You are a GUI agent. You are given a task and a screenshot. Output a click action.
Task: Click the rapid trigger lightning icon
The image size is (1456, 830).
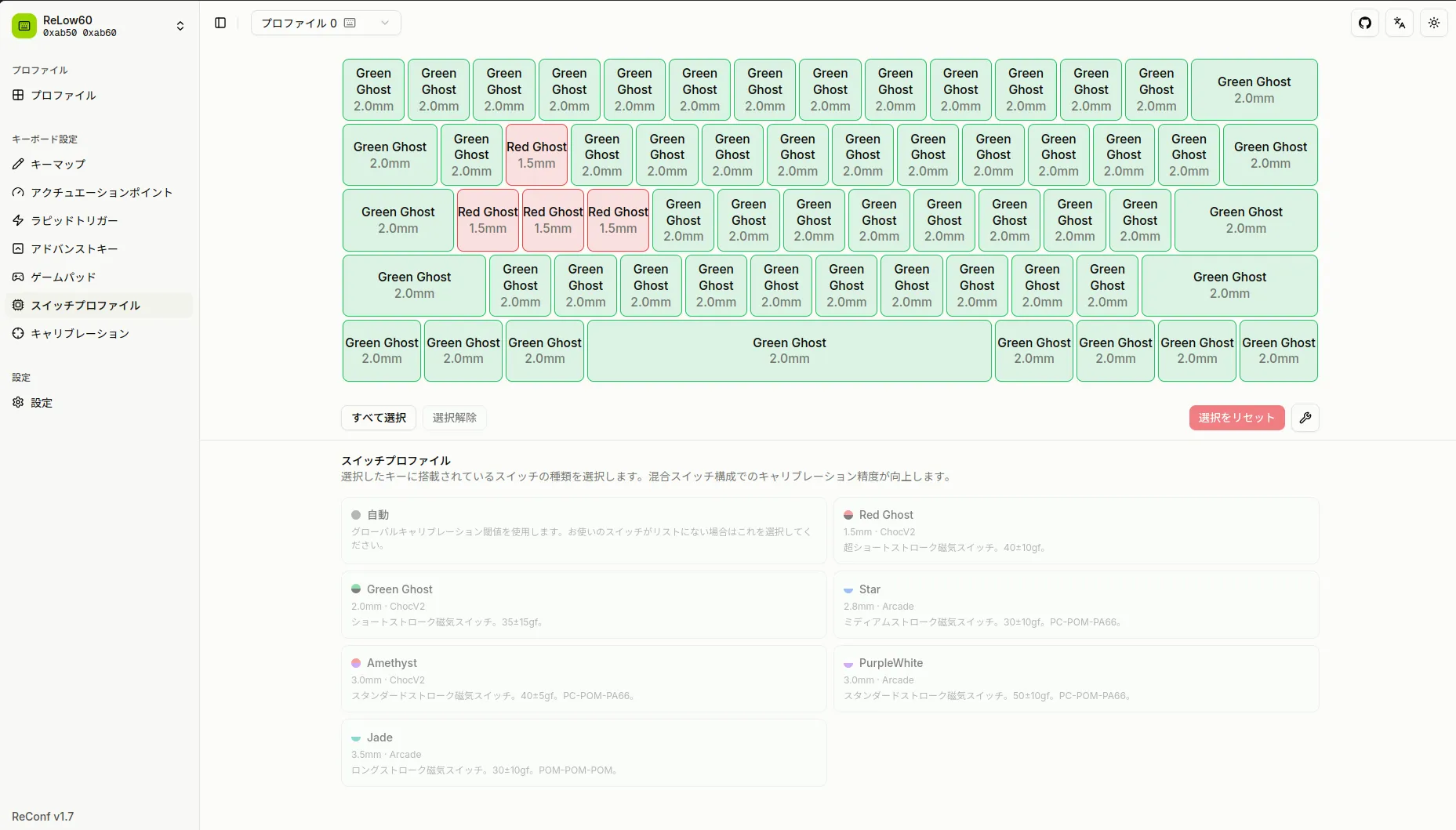(18, 220)
